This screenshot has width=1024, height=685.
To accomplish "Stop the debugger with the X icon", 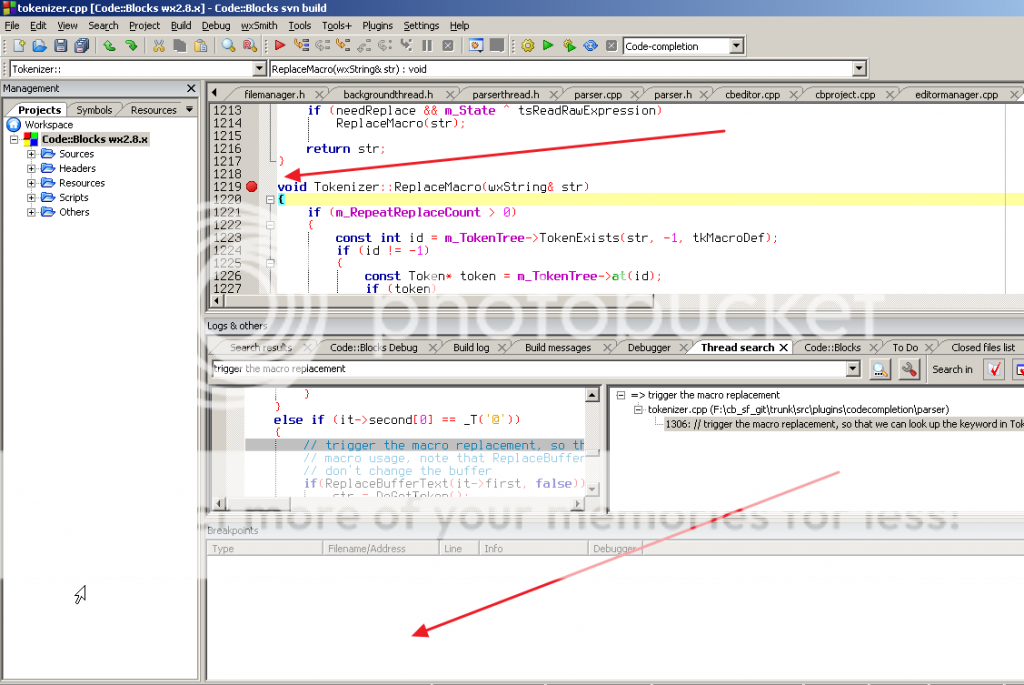I will coord(448,46).
